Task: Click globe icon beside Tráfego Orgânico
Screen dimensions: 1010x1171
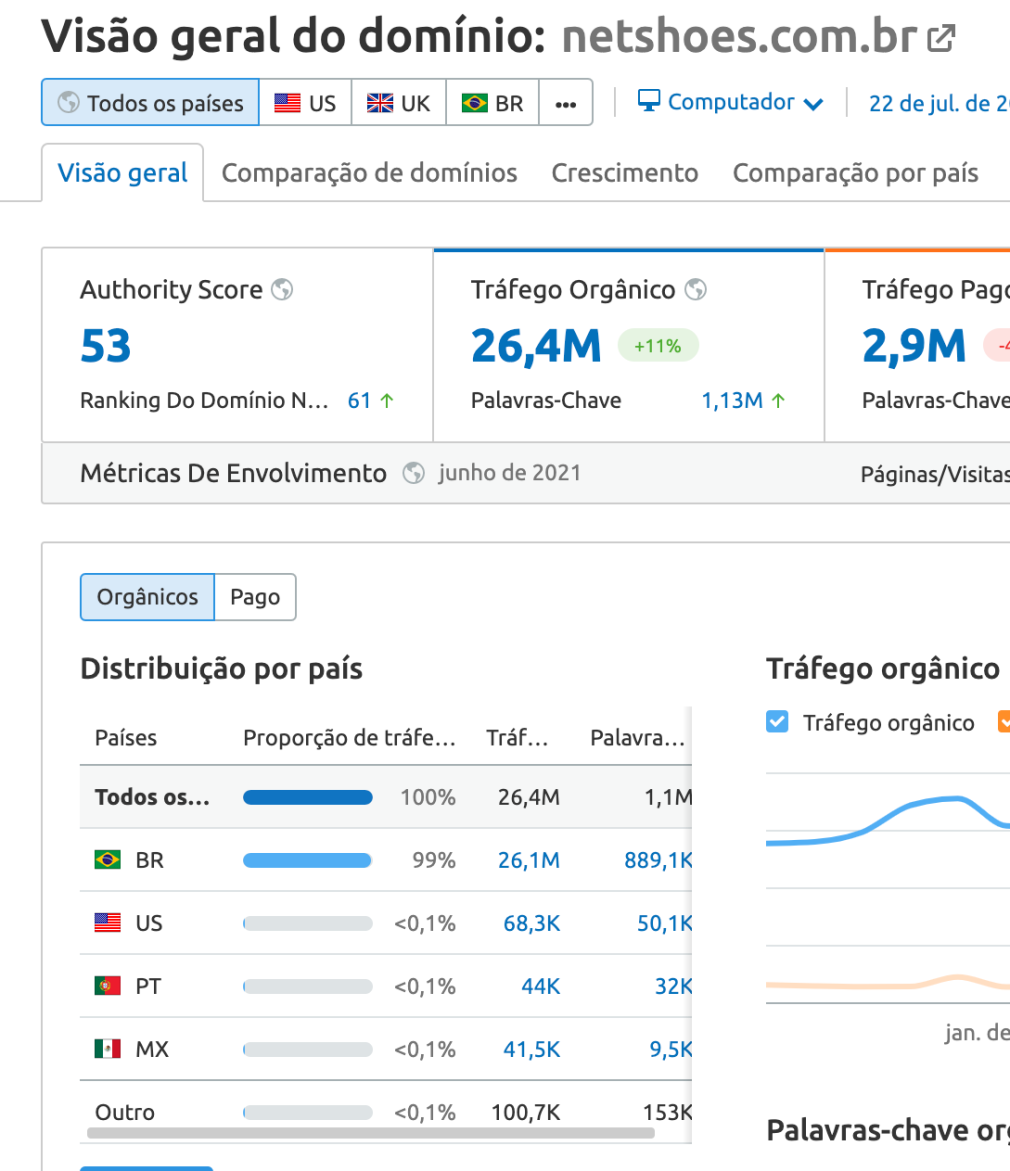Action: pos(695,289)
